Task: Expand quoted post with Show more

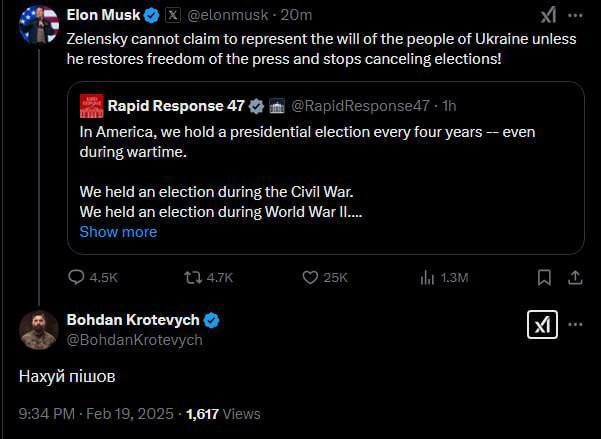Action: coord(118,232)
